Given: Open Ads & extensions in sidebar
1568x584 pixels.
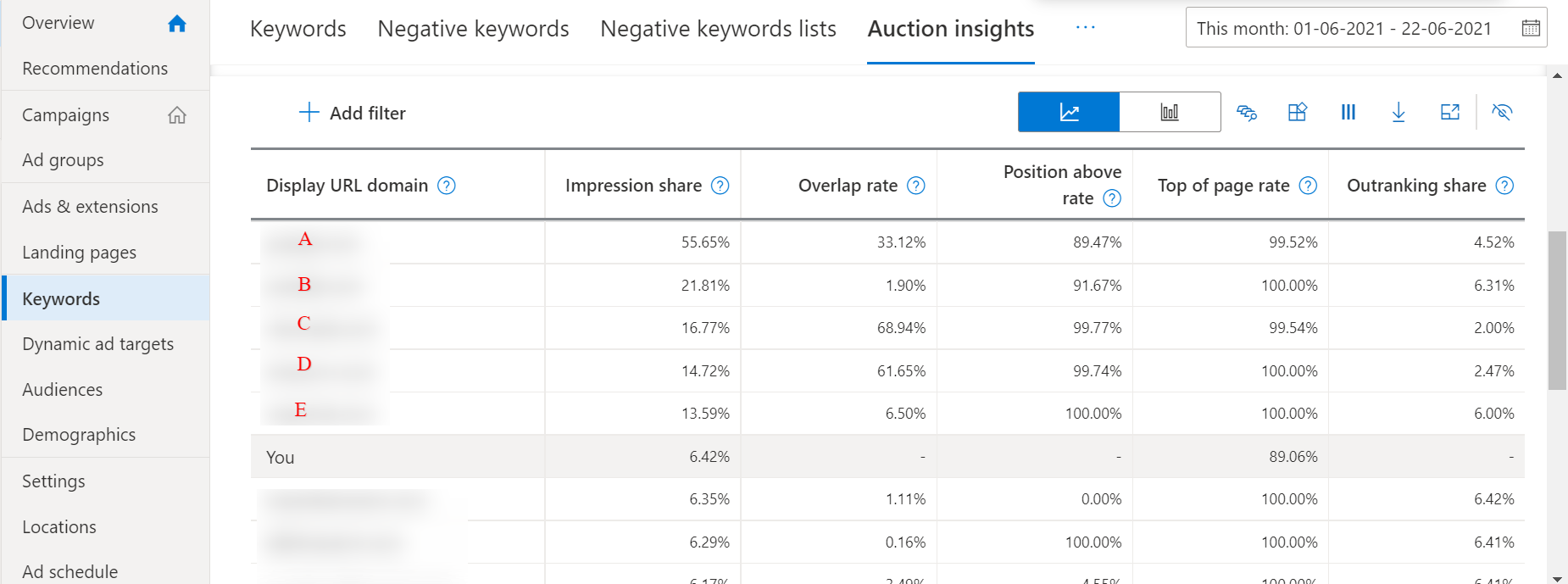Looking at the screenshot, I should click(90, 206).
